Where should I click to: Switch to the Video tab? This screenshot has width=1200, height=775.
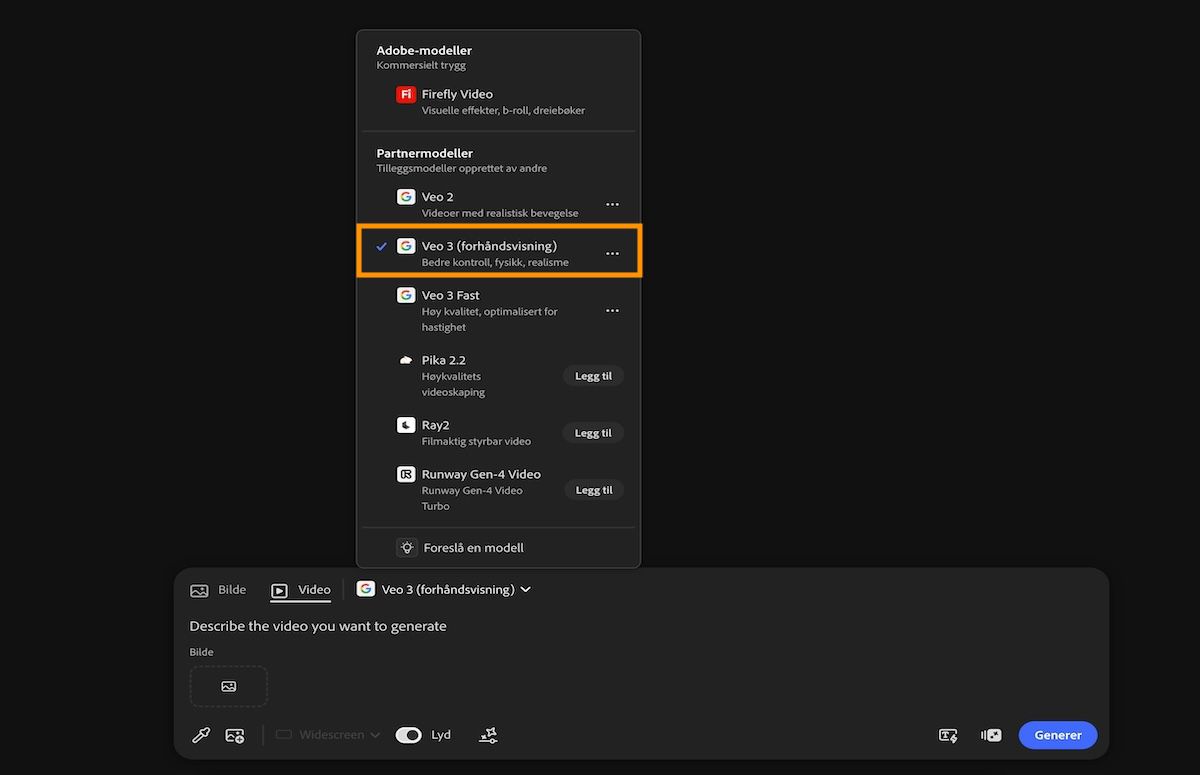point(301,590)
